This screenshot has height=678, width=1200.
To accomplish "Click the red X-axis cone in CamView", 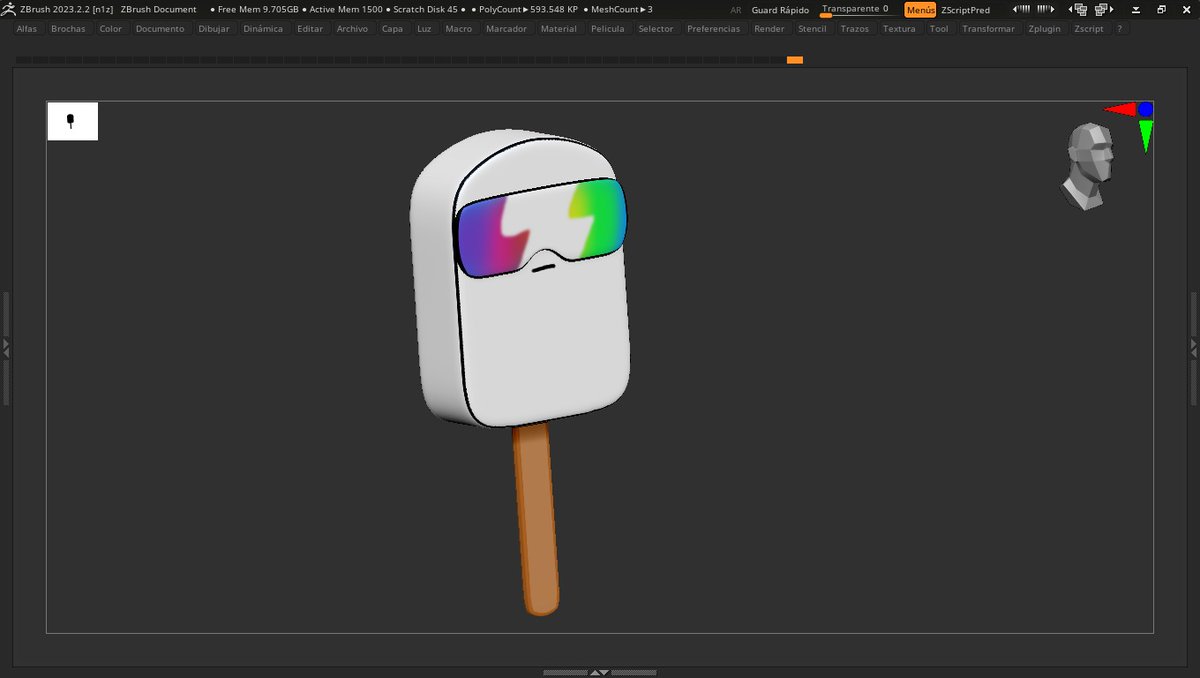I will point(1120,109).
